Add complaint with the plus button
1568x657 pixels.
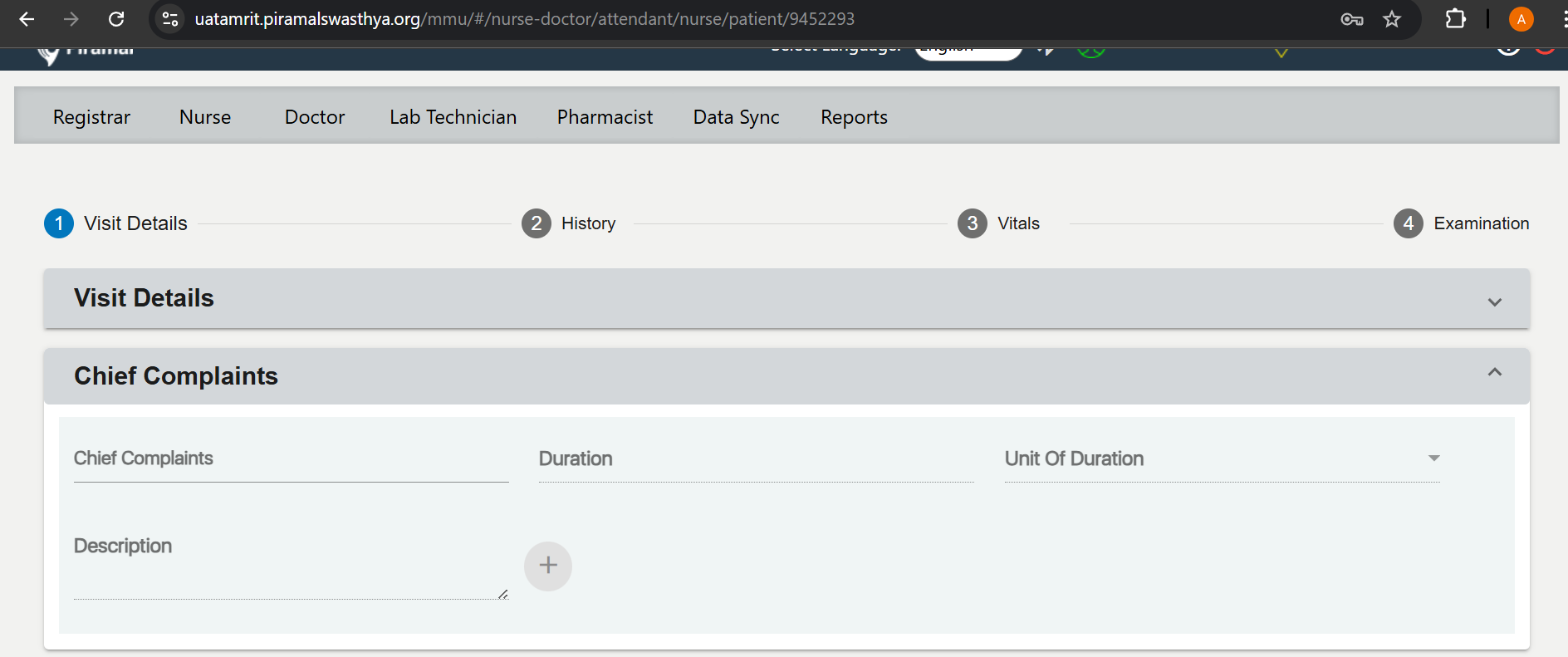548,566
